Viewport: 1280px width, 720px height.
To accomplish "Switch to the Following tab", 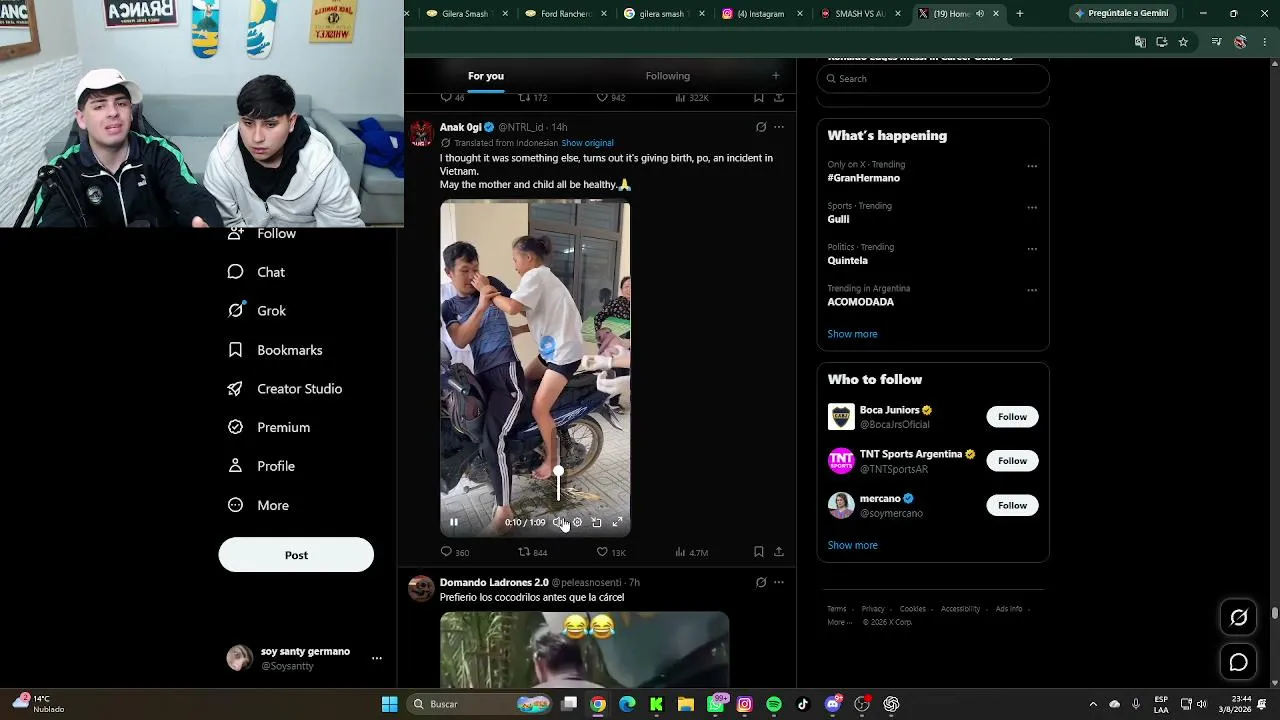I will [668, 76].
